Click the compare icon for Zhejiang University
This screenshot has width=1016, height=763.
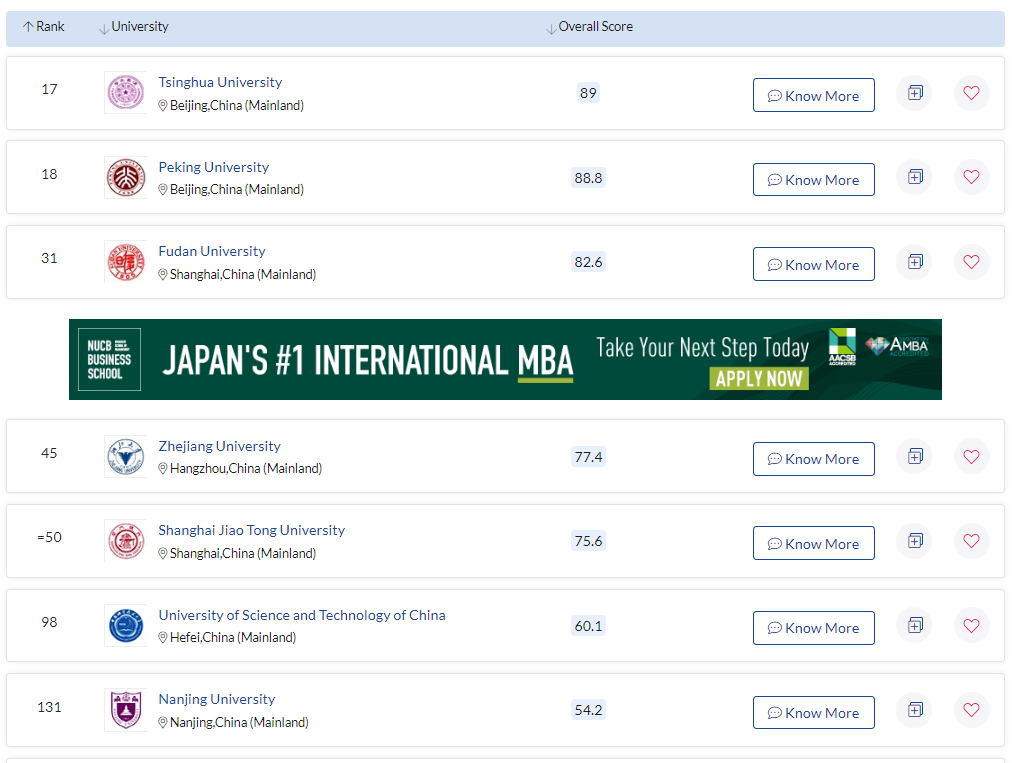click(x=914, y=456)
